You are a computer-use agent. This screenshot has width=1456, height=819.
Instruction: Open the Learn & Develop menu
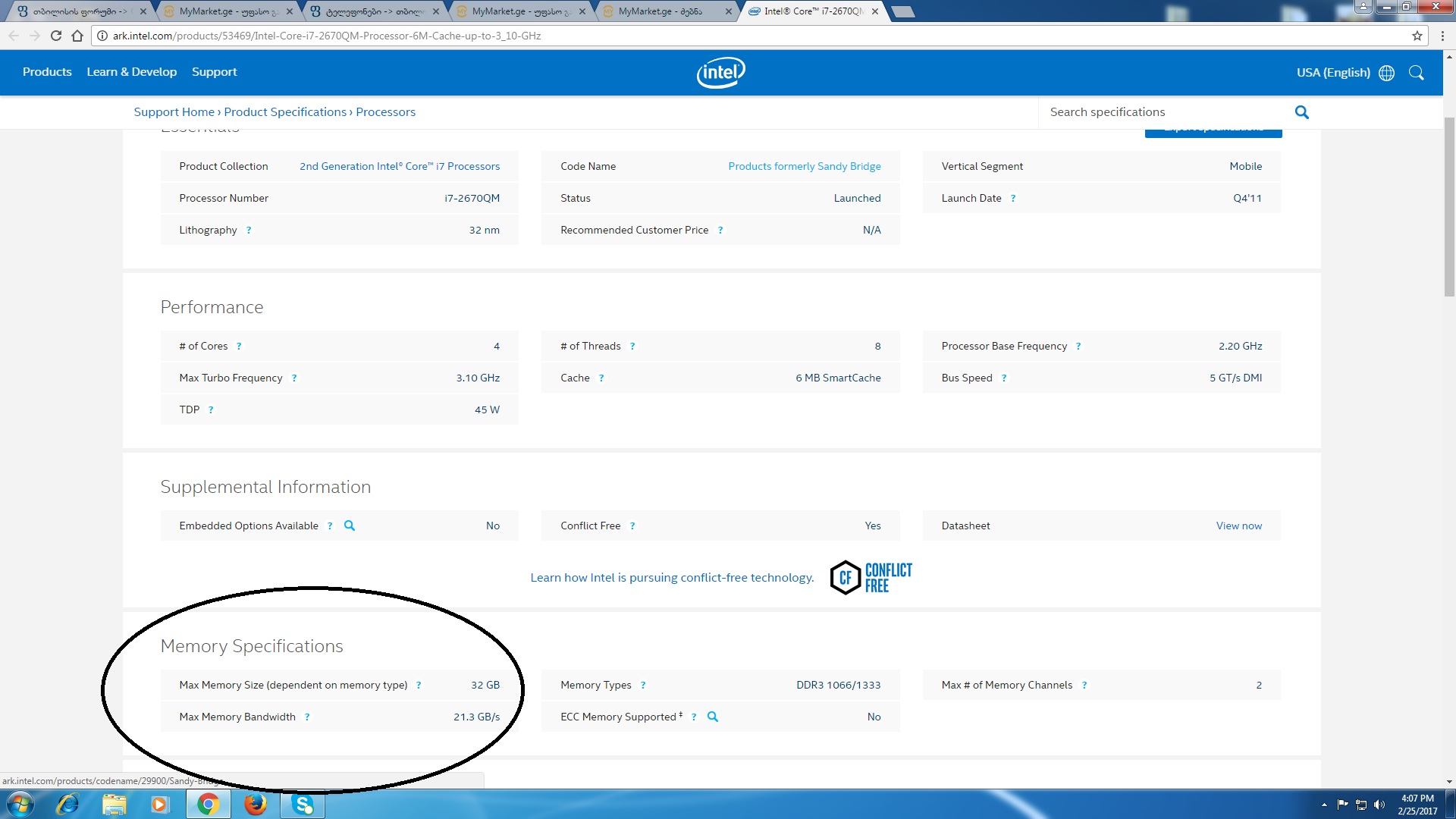tap(131, 72)
